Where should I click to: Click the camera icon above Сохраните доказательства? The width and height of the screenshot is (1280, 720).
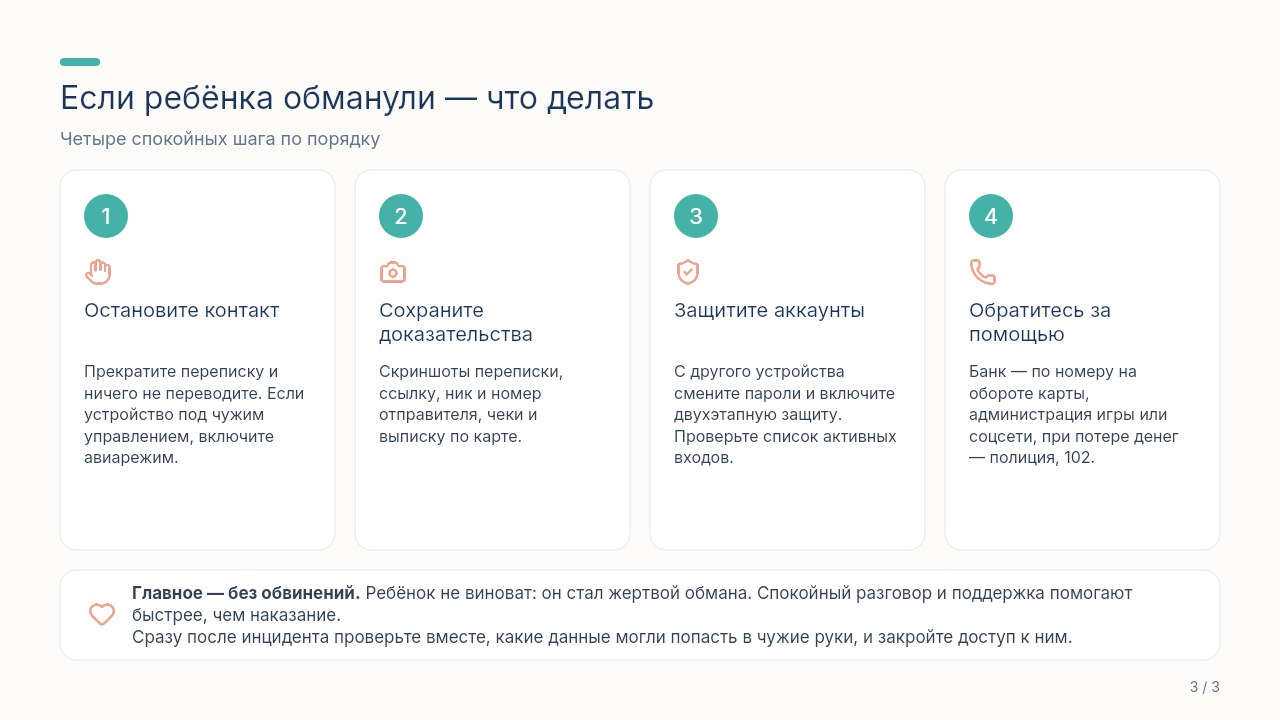pos(393,272)
